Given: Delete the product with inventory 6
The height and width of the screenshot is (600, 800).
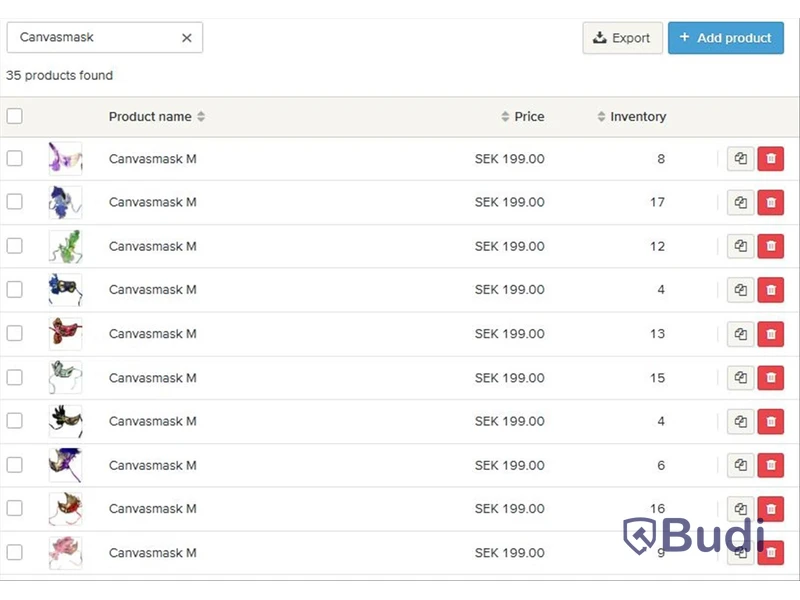Looking at the screenshot, I should tap(771, 465).
